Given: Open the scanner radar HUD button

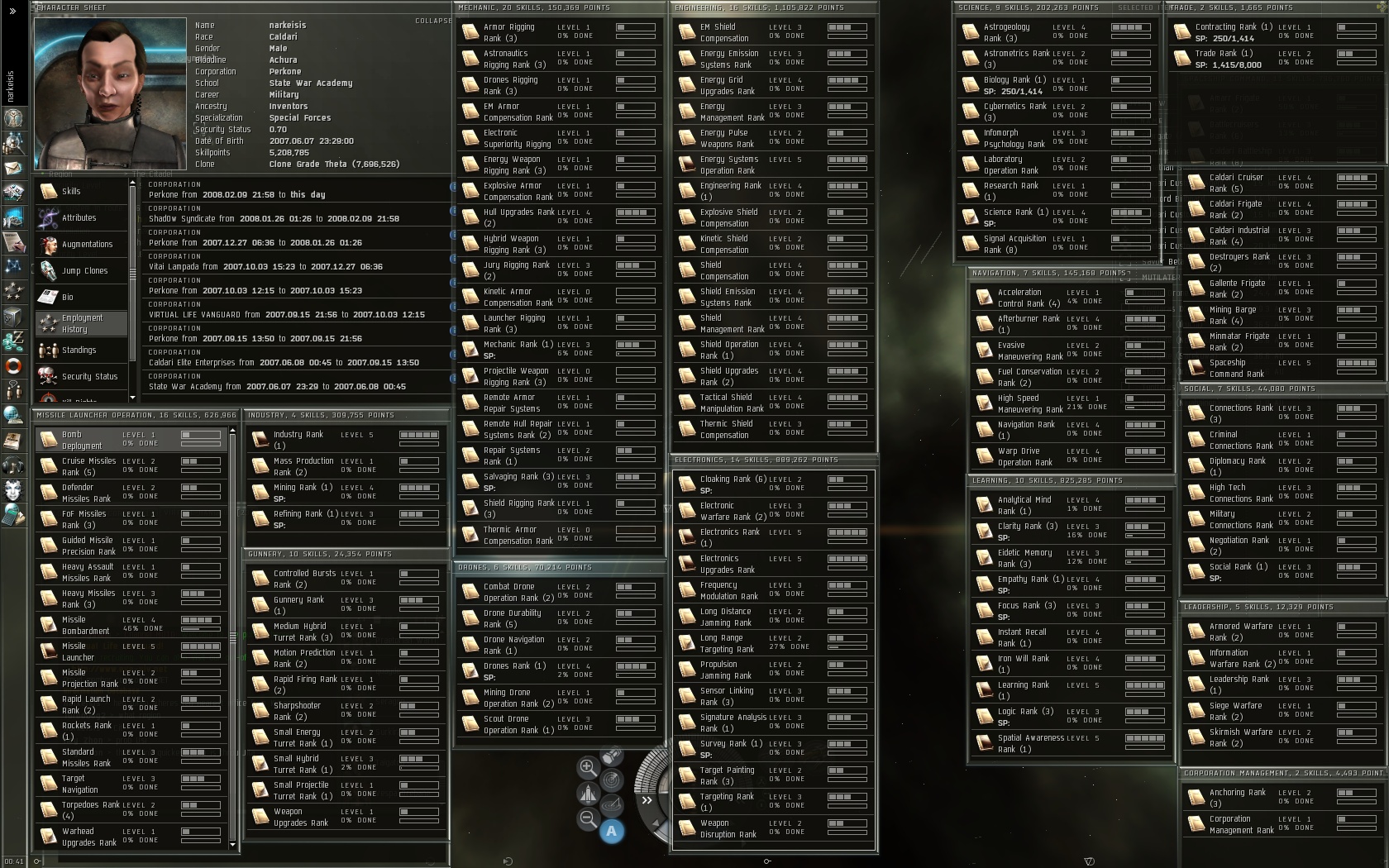Looking at the screenshot, I should (612, 780).
